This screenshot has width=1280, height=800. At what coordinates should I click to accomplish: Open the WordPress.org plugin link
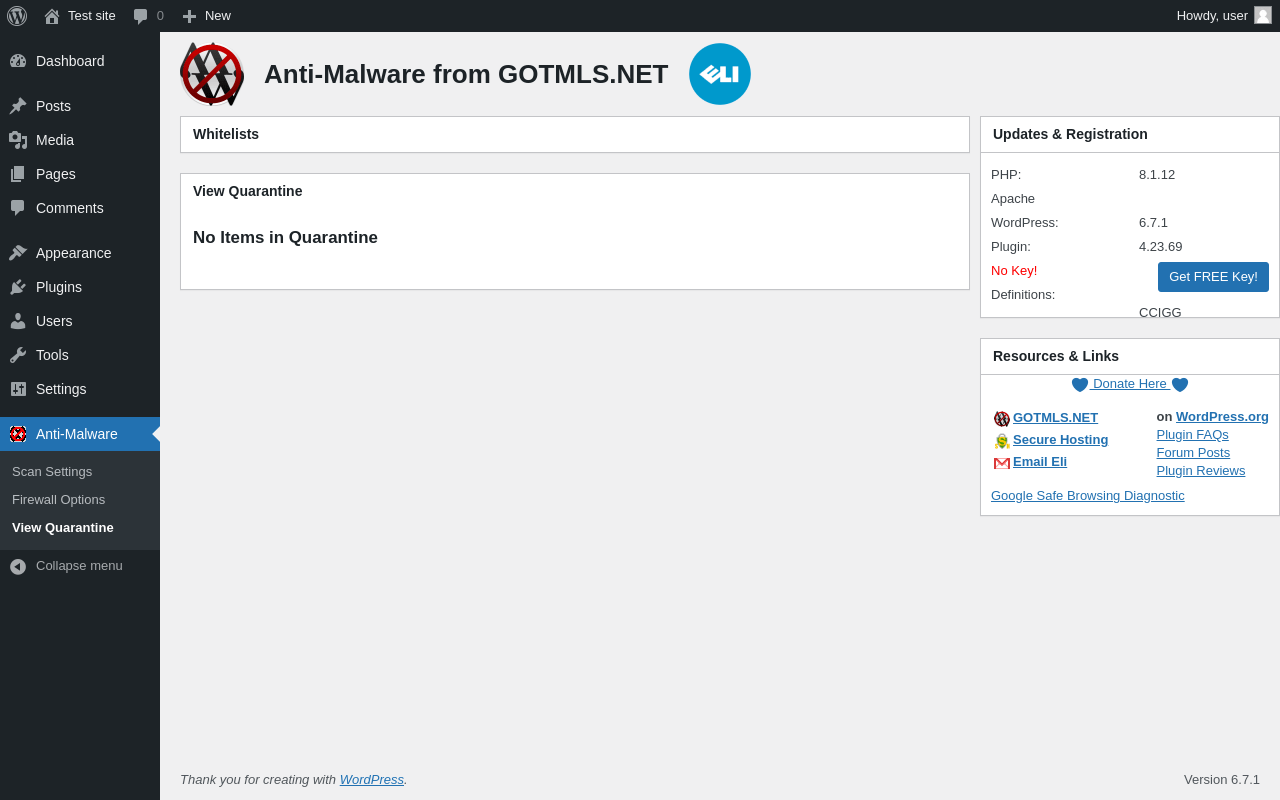[1222, 417]
